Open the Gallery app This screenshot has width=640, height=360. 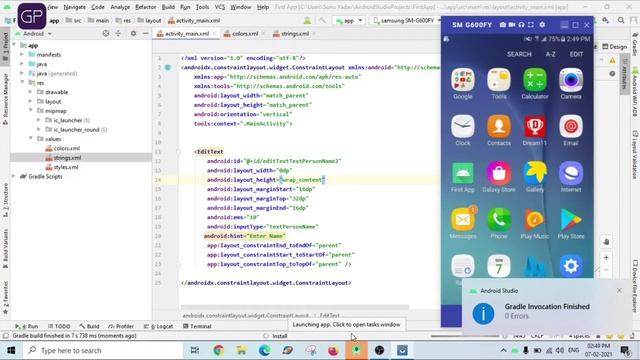coord(535,173)
